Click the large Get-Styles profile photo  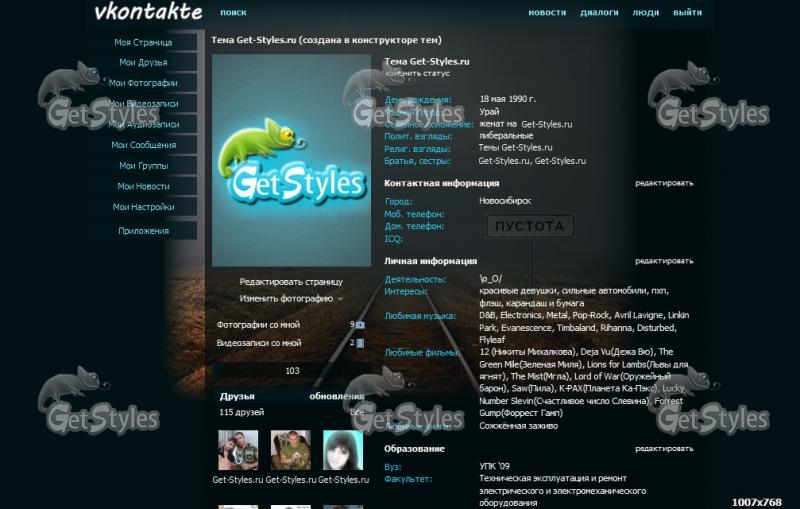(x=291, y=160)
